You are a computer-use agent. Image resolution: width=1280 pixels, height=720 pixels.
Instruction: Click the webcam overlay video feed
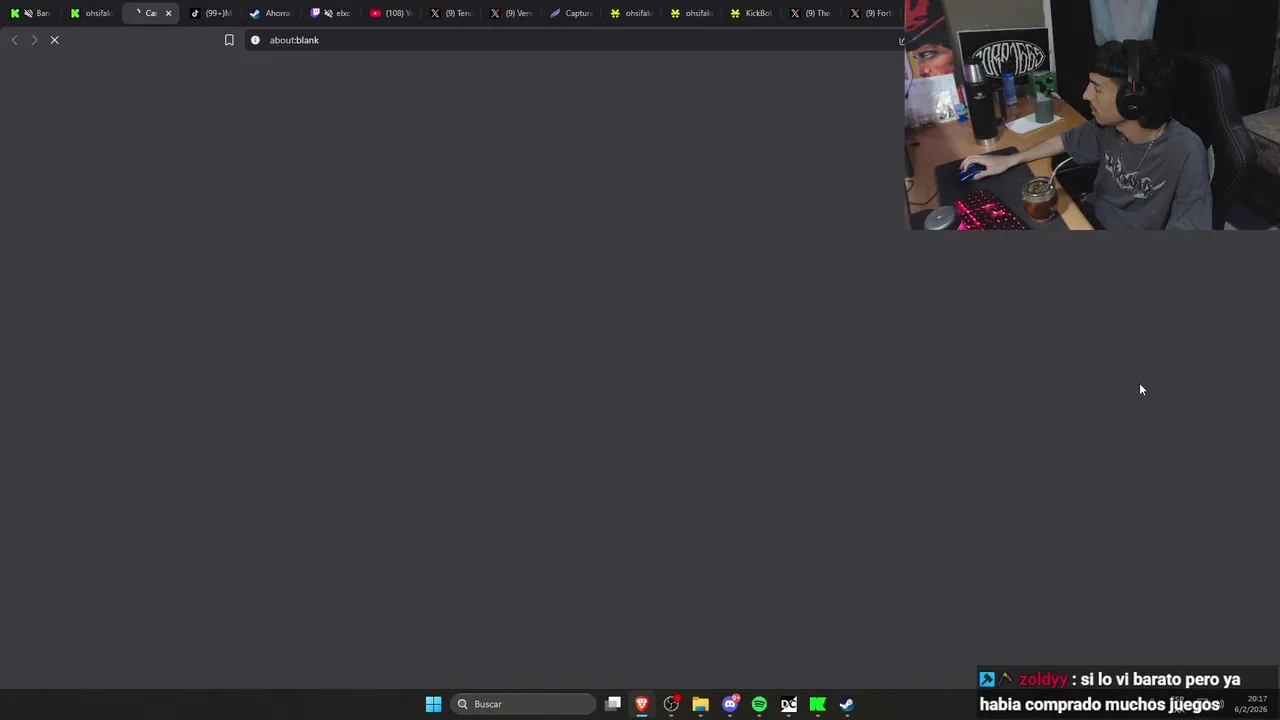[x=1092, y=115]
